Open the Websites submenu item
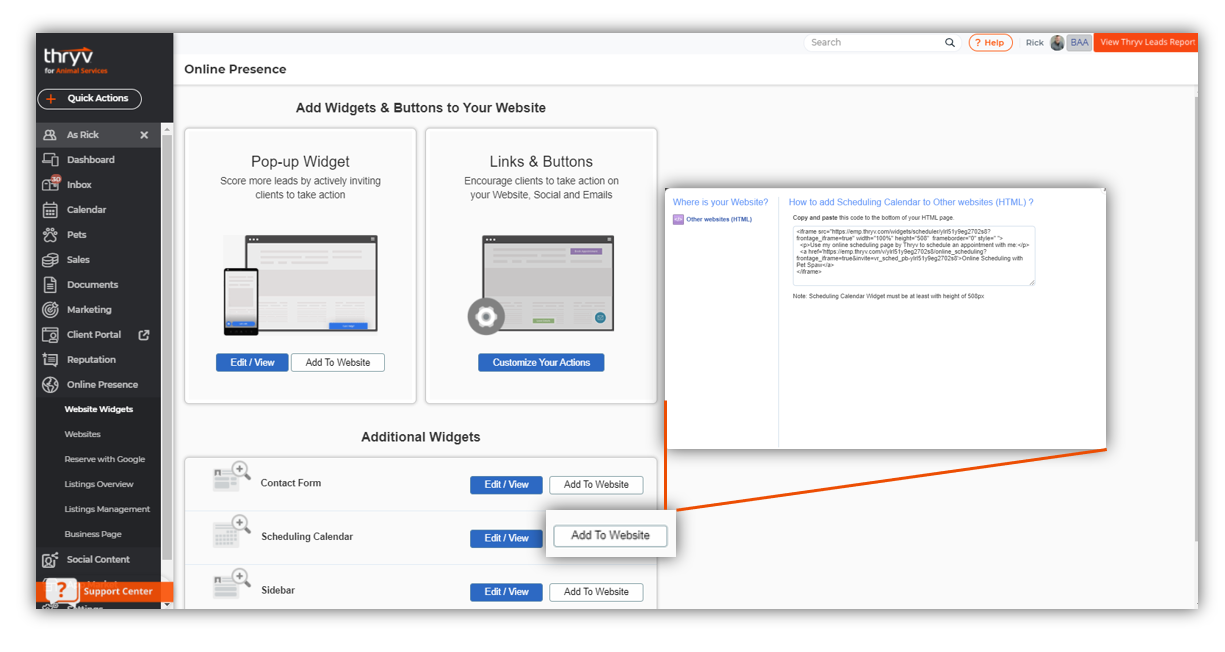This screenshot has width=1225, height=652. [83, 435]
